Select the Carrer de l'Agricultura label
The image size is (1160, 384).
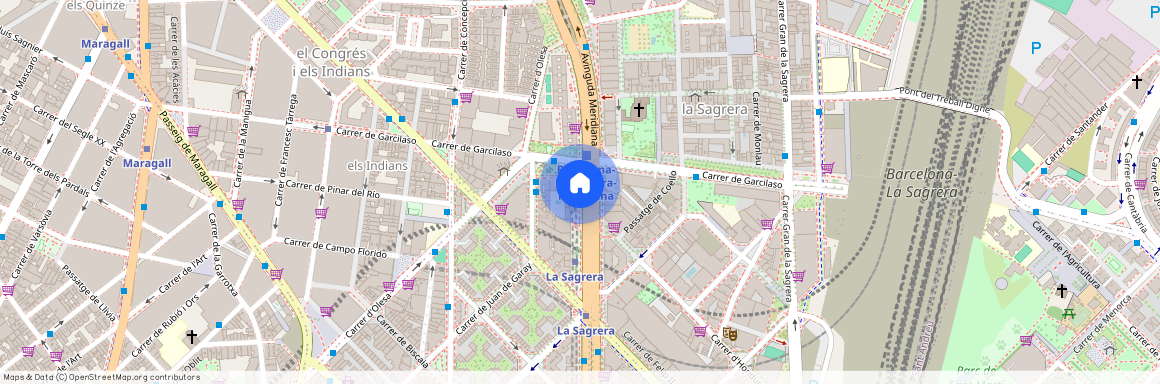[1065, 255]
